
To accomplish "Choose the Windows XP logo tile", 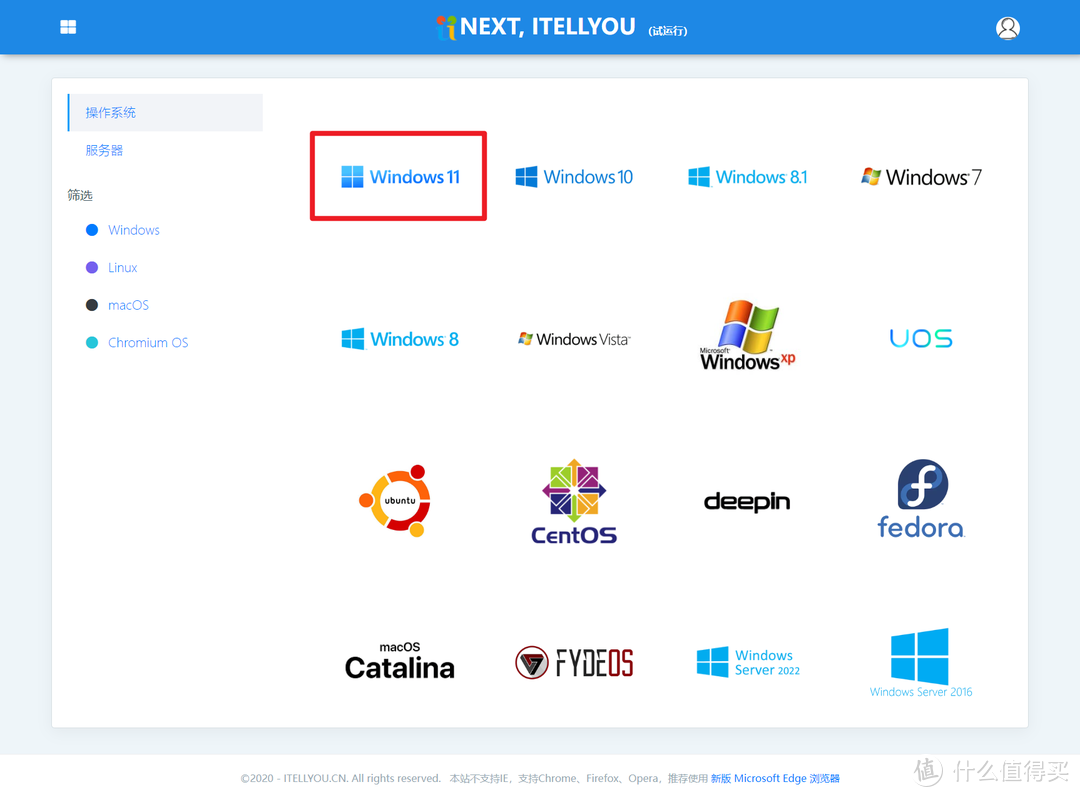I will pos(747,335).
